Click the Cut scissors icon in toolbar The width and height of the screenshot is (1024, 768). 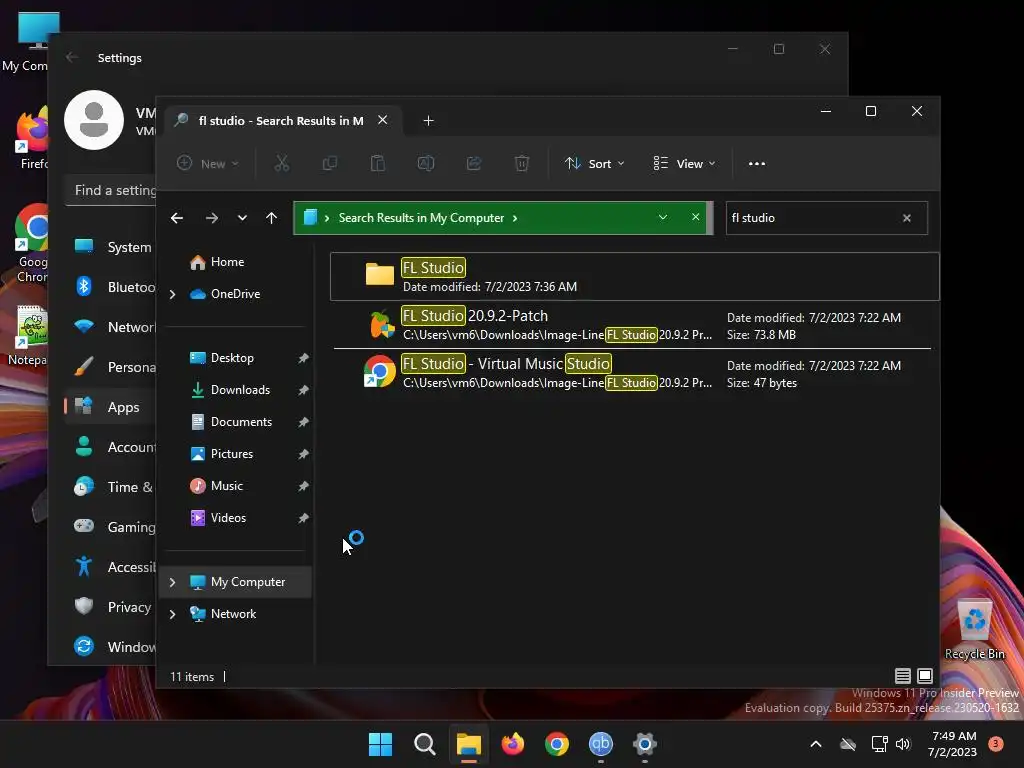tap(281, 163)
